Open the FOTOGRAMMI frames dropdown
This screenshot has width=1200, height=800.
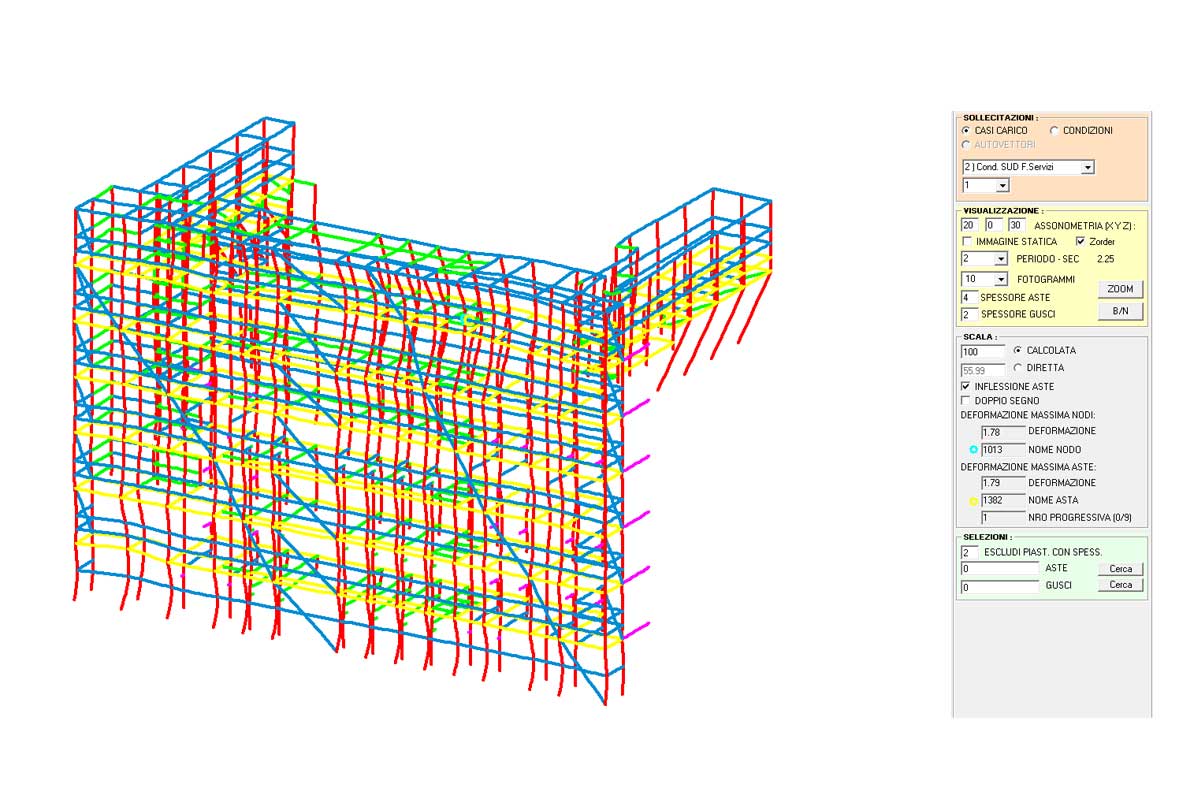click(x=1001, y=279)
